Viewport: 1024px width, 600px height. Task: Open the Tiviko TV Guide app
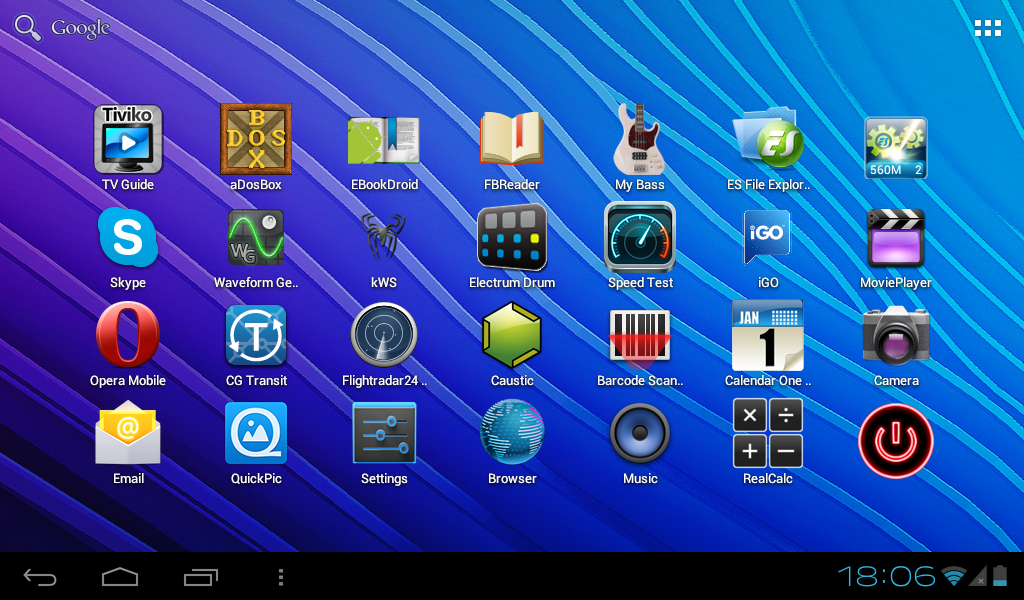coord(128,140)
